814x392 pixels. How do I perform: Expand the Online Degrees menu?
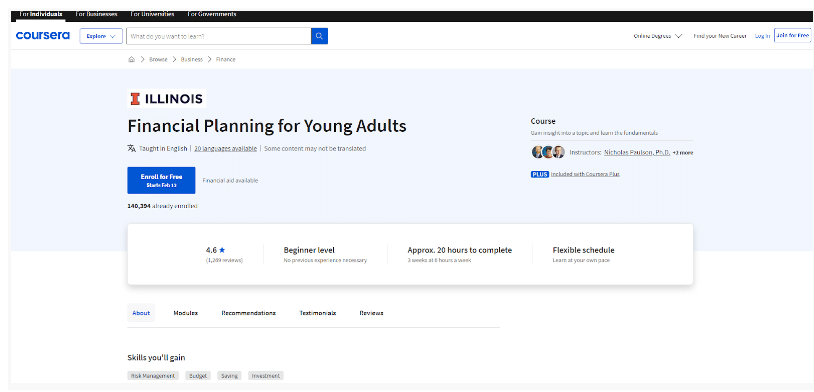658,36
